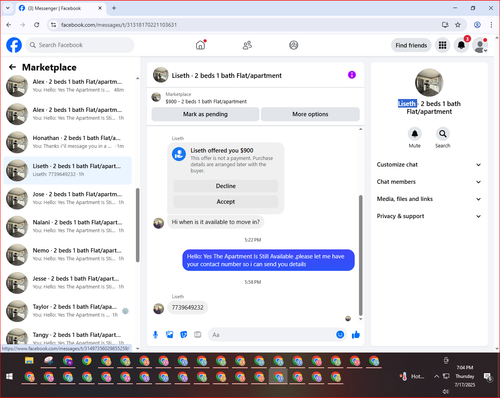Search within the conversation
Screen dimensions: 500x398
pyautogui.click(x=442, y=134)
